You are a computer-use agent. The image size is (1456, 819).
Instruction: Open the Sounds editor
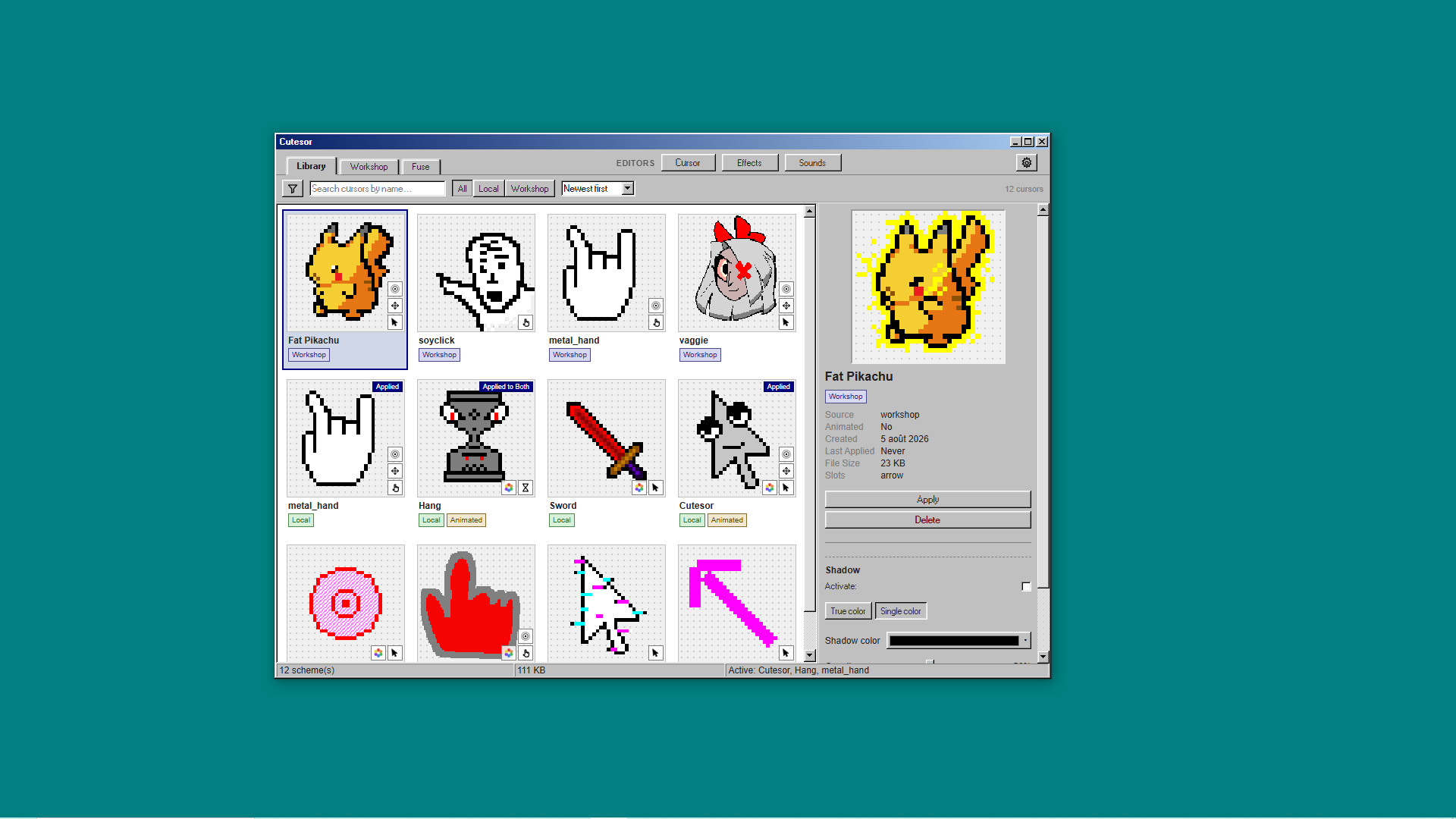pos(812,163)
